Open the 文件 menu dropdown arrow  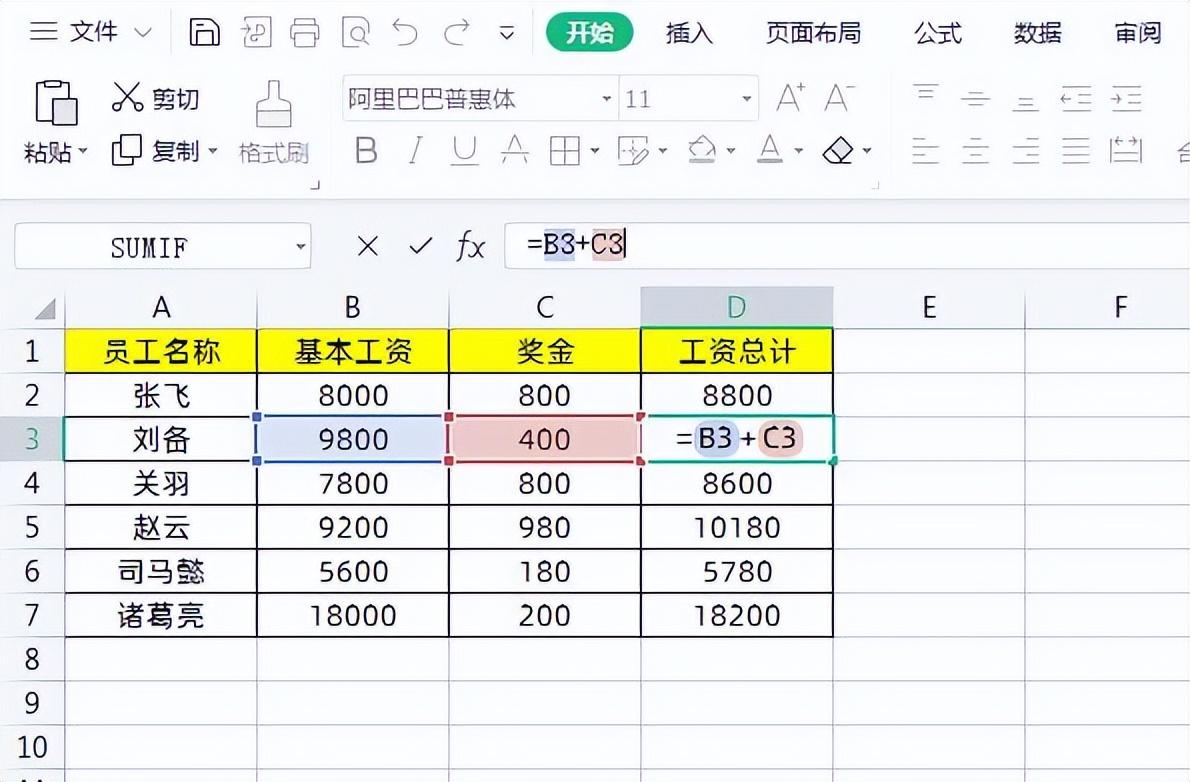143,33
